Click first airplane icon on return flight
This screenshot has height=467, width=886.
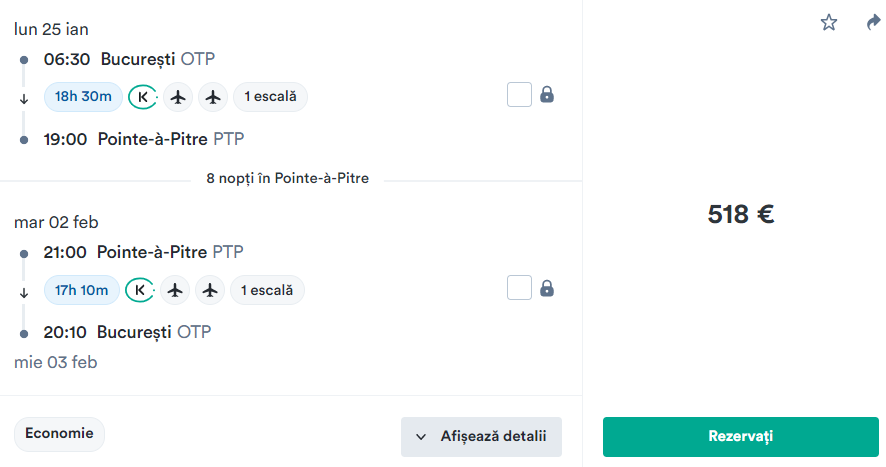(x=176, y=290)
